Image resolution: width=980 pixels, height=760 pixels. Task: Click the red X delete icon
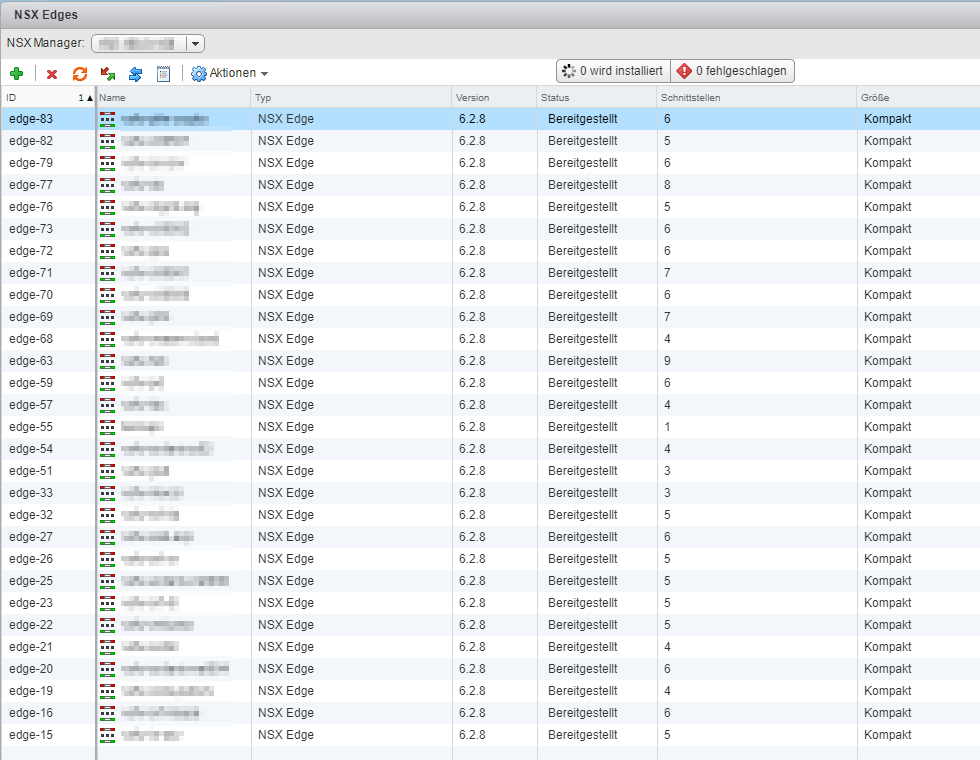click(52, 74)
